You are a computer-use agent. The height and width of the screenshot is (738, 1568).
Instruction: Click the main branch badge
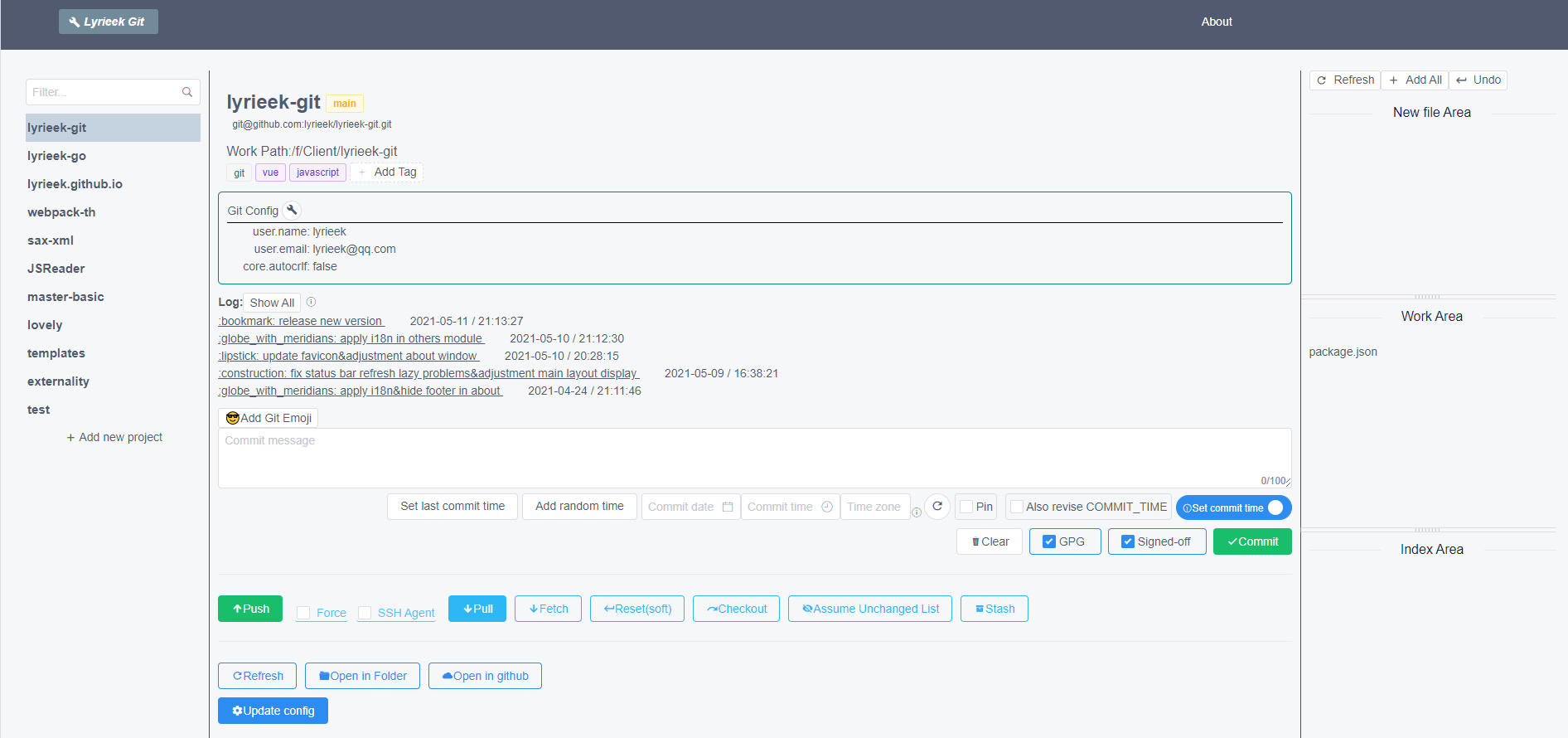(x=345, y=104)
